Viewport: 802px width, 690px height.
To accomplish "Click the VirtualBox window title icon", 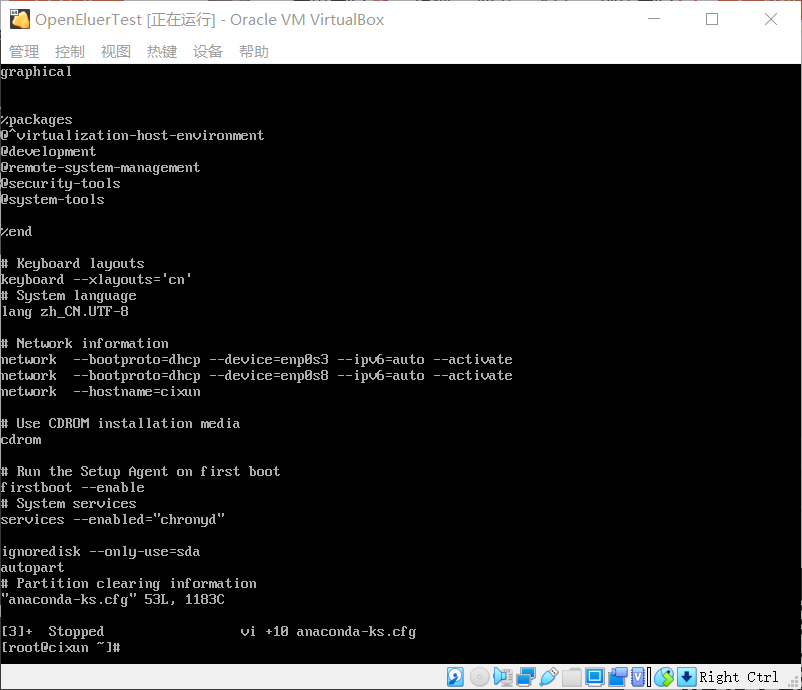I will click(20, 19).
